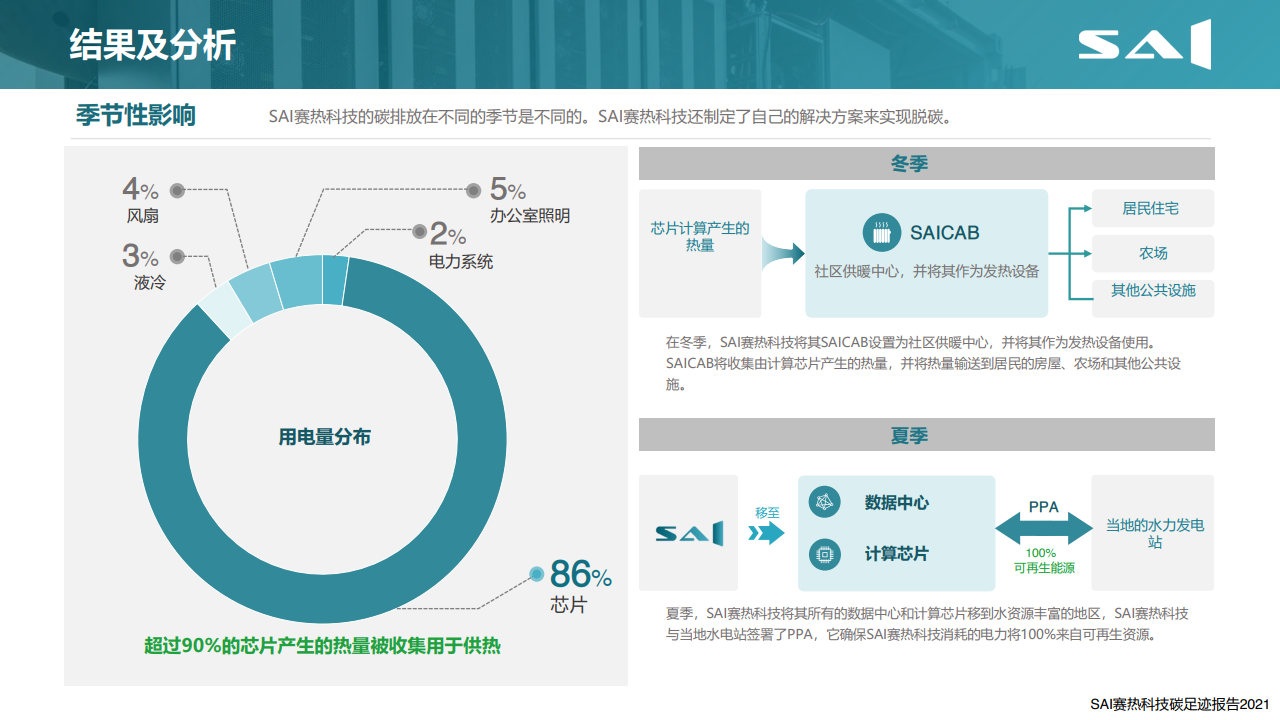Click the 结果及分析 slide title
The width and height of the screenshot is (1280, 720).
click(153, 46)
